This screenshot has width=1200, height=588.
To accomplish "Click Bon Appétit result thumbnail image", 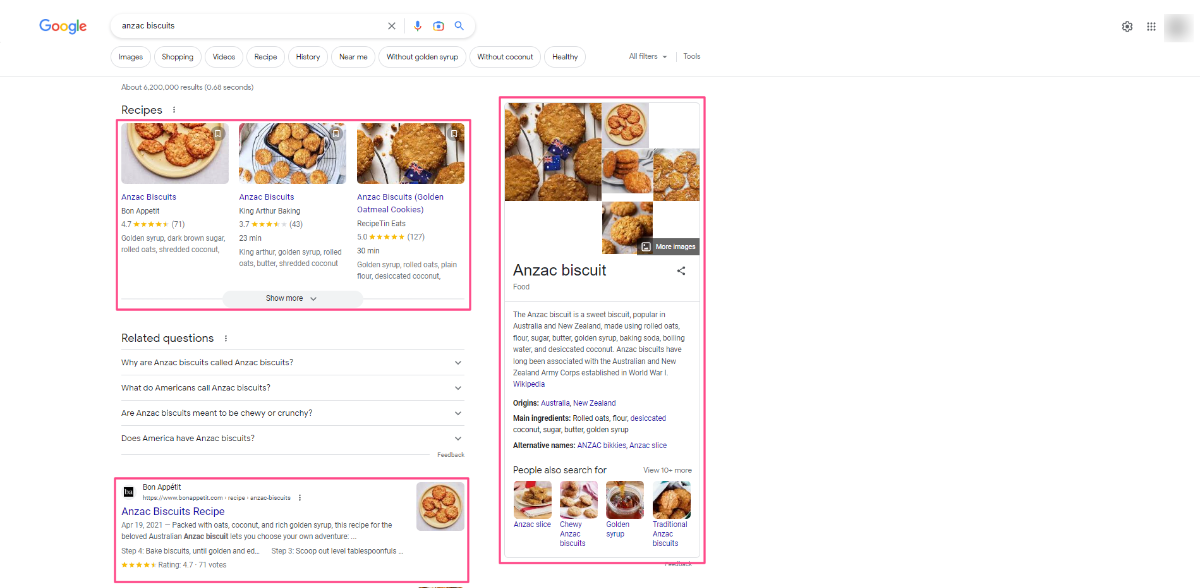I will coord(440,506).
